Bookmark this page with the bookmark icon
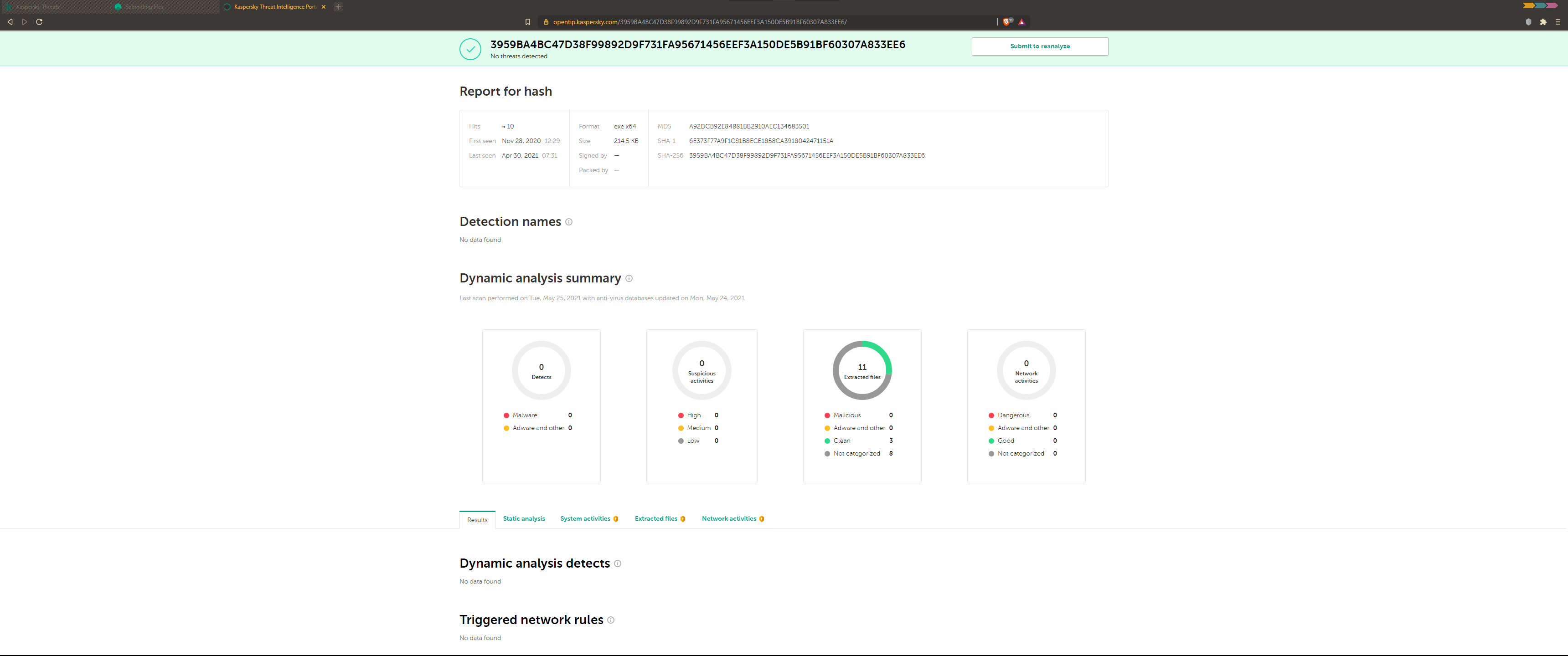The width and height of the screenshot is (1568, 656). coord(528,22)
